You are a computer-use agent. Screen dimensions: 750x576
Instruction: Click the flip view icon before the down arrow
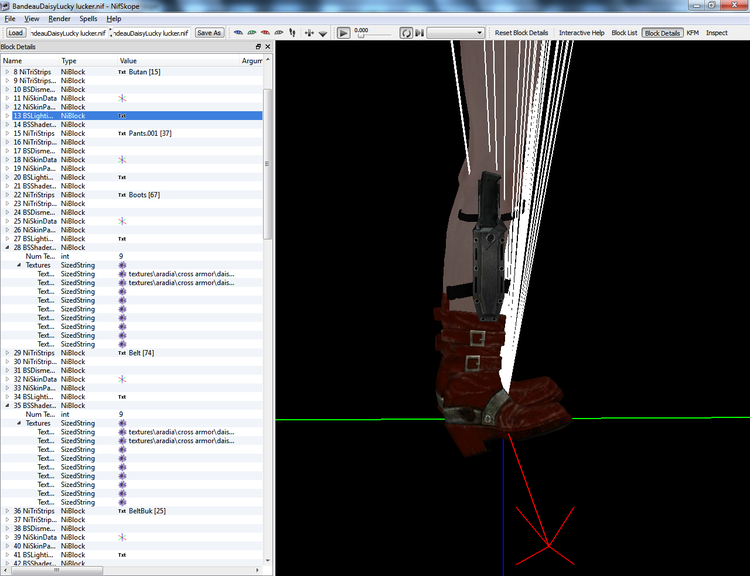(309, 33)
